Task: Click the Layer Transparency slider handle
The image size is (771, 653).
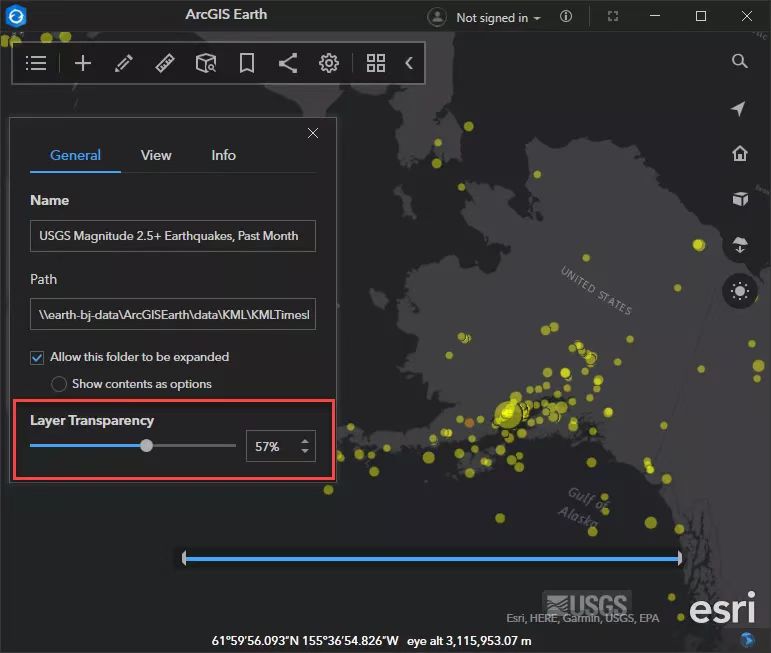Action: click(x=146, y=445)
